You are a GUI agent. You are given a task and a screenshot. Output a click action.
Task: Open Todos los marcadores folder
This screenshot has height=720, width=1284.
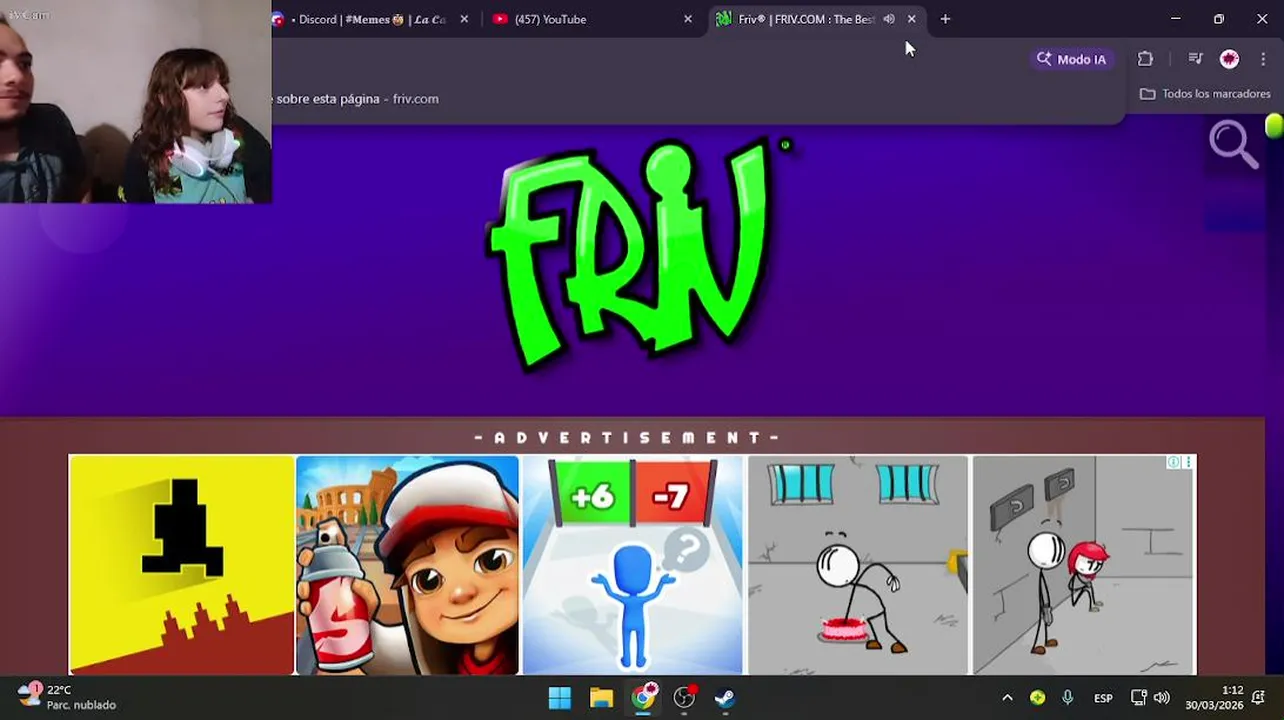[1205, 94]
